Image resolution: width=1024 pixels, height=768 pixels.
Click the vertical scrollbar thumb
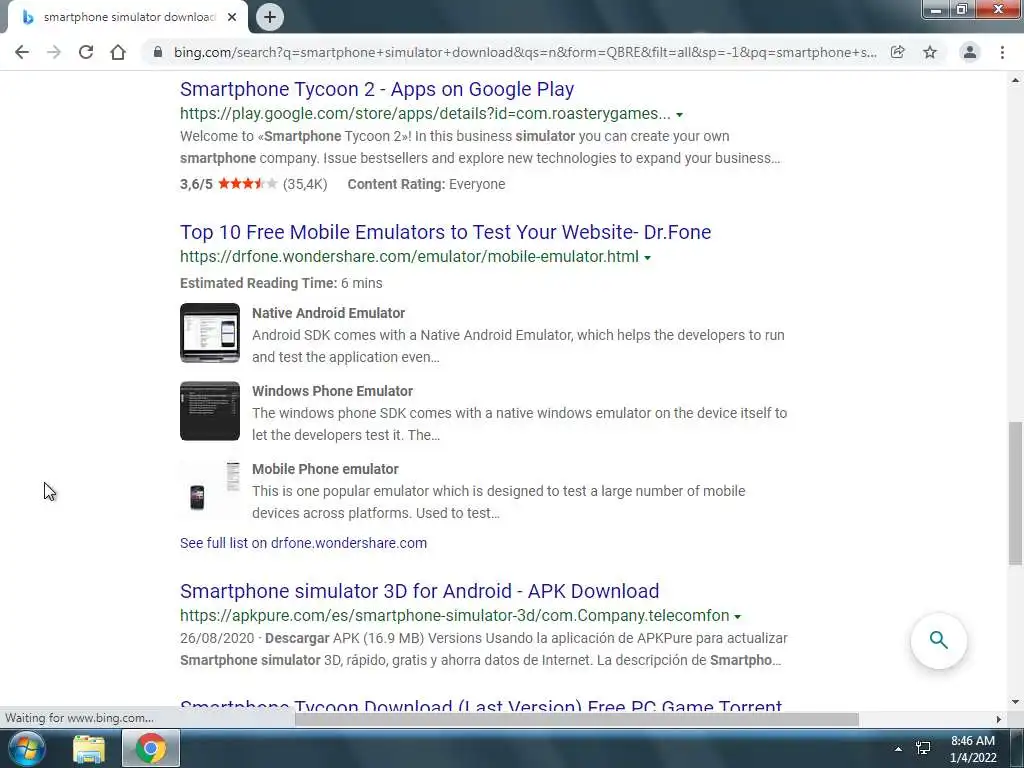tap(1015, 493)
